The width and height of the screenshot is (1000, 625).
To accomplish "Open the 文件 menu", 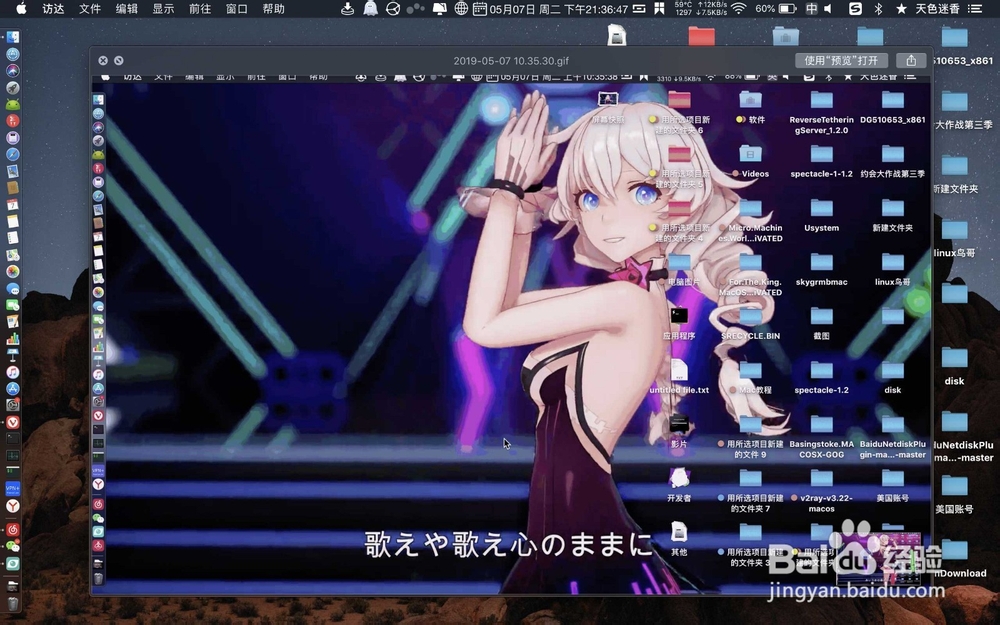I will click(90, 9).
